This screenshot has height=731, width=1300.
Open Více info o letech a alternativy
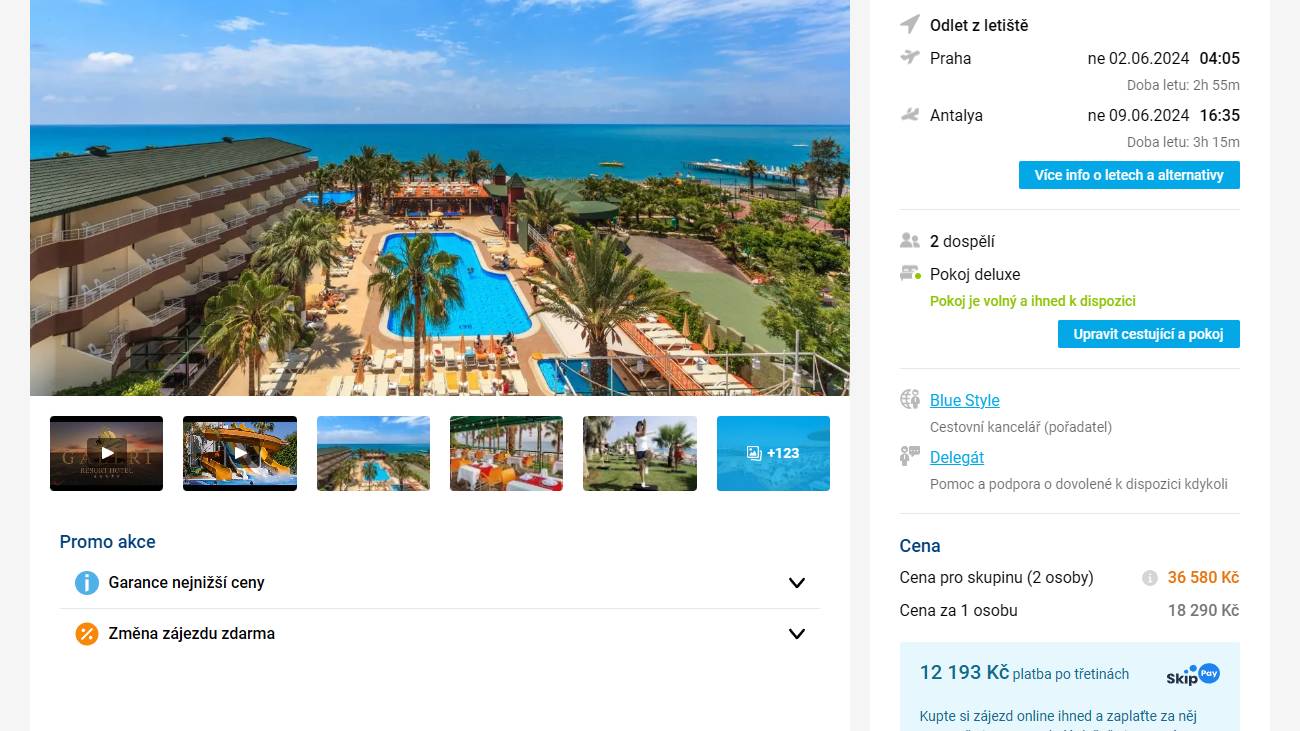1129,175
